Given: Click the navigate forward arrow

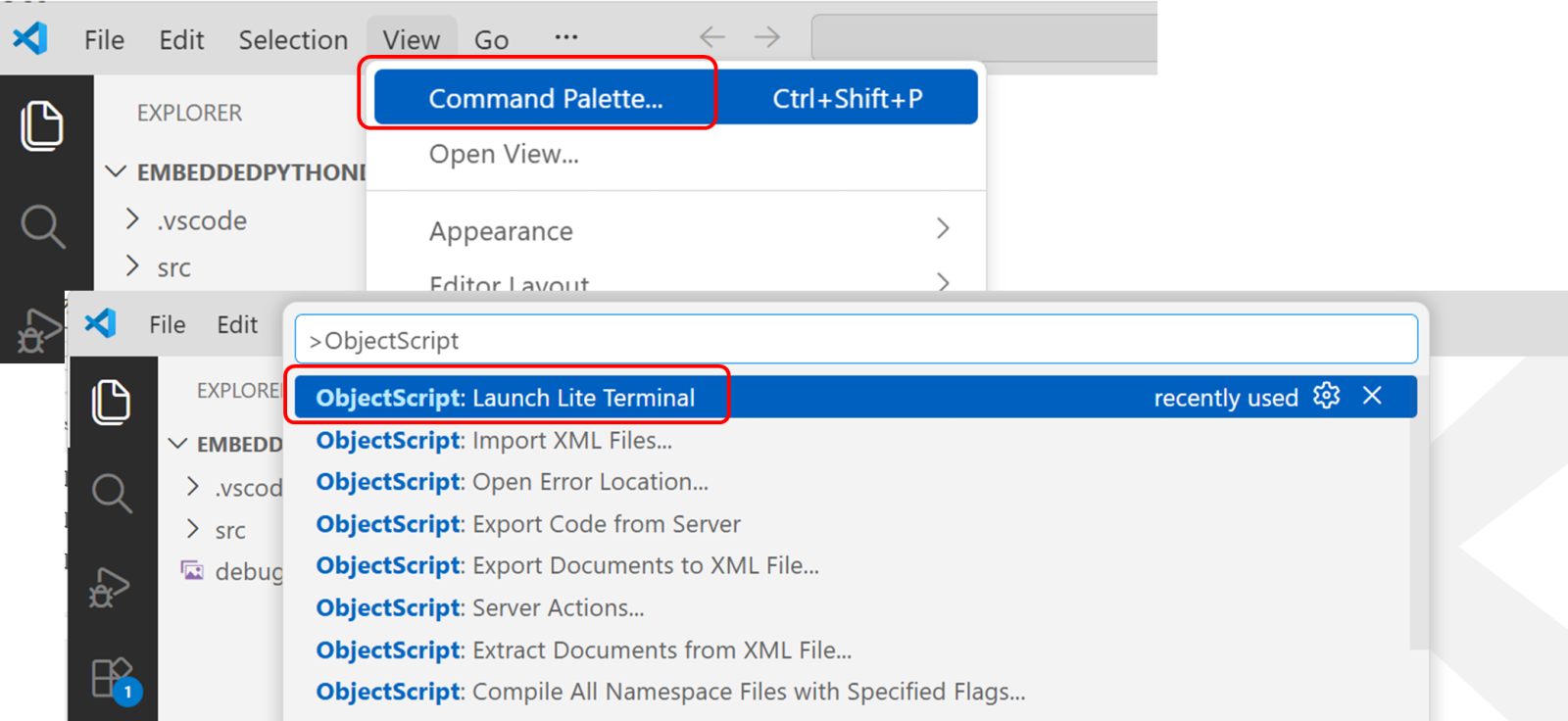Looking at the screenshot, I should pyautogui.click(x=767, y=37).
